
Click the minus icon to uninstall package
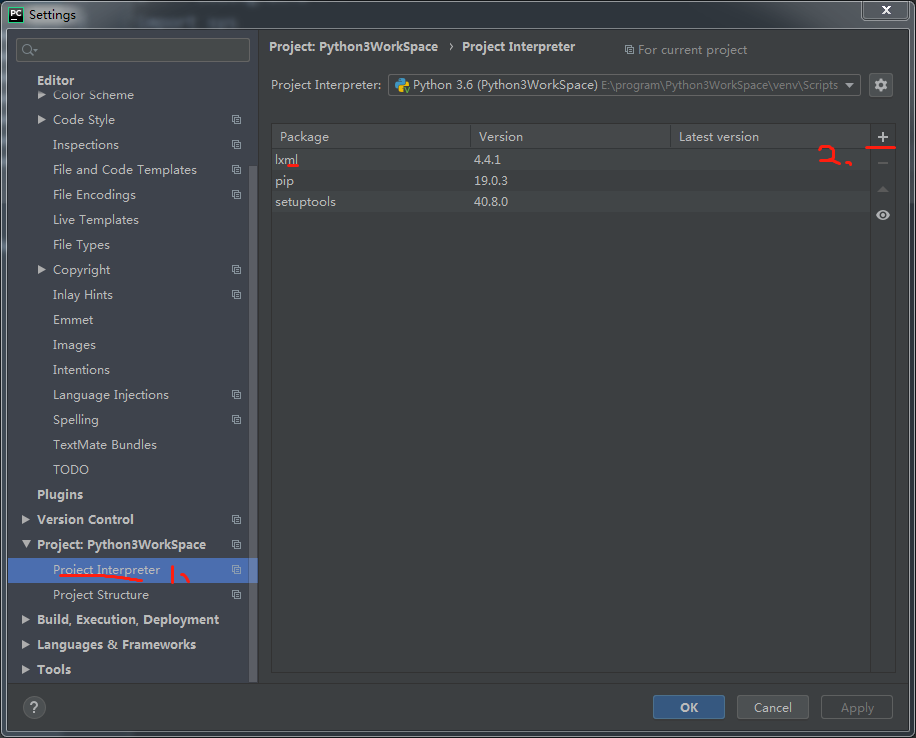pyautogui.click(x=883, y=163)
